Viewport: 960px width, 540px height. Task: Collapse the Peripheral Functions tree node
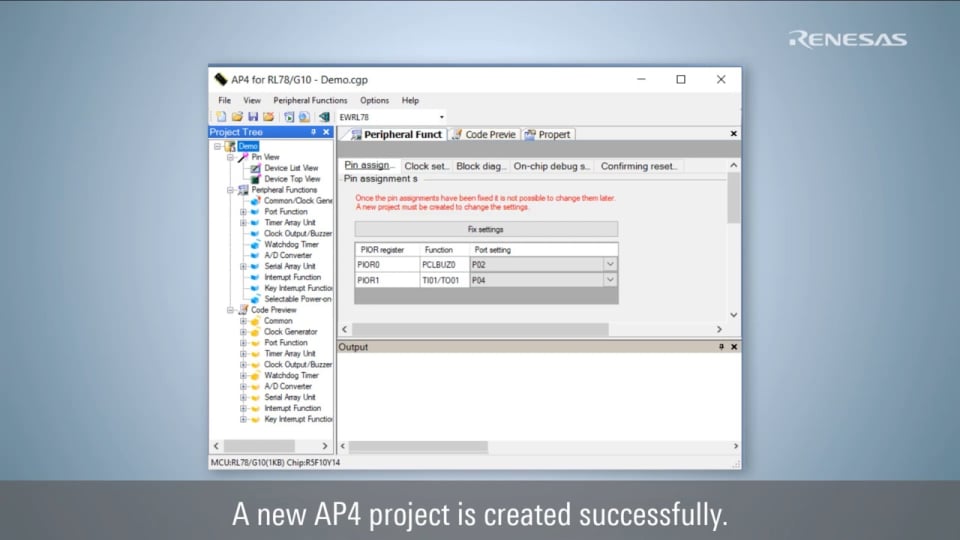pyautogui.click(x=230, y=190)
